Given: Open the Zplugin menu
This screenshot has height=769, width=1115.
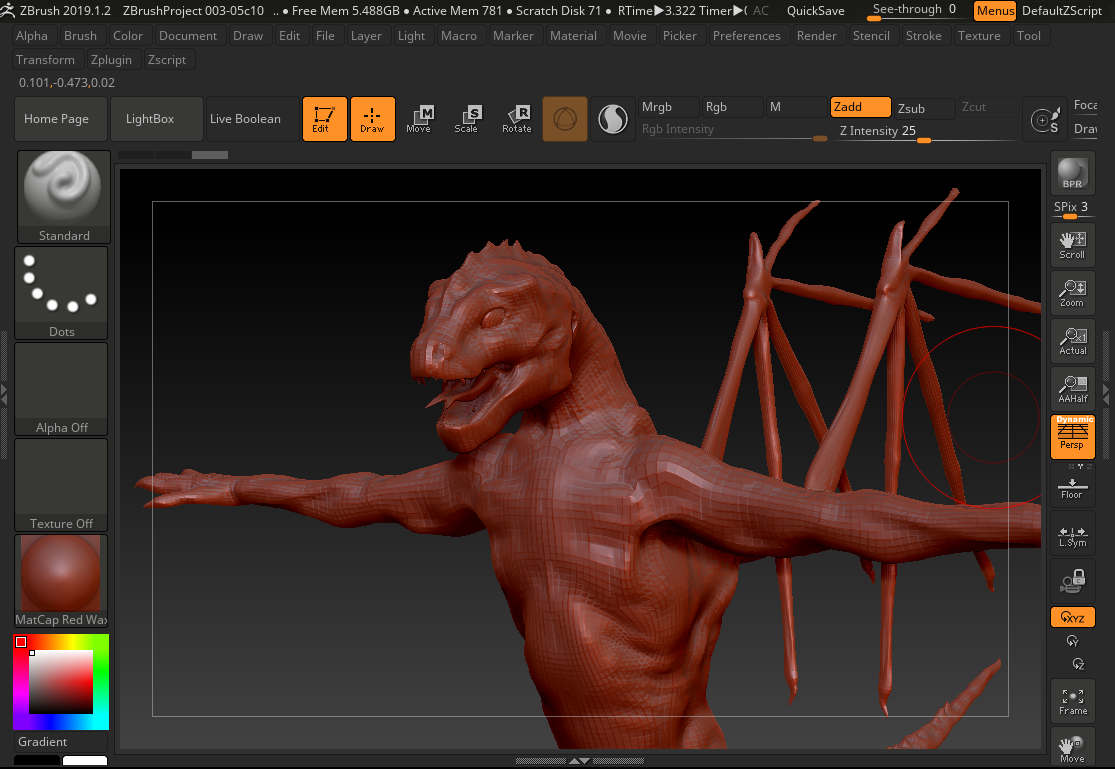Looking at the screenshot, I should (110, 60).
